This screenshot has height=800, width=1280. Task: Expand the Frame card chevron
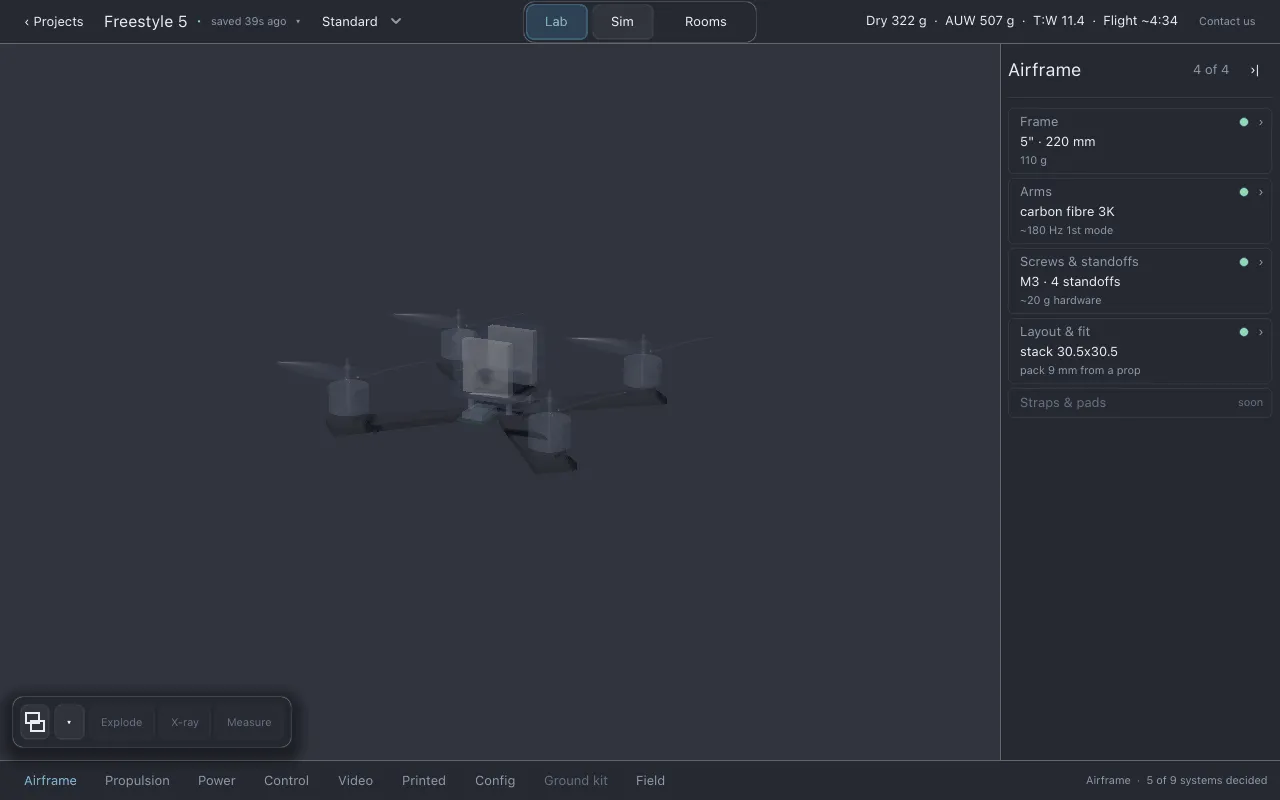(x=1260, y=122)
